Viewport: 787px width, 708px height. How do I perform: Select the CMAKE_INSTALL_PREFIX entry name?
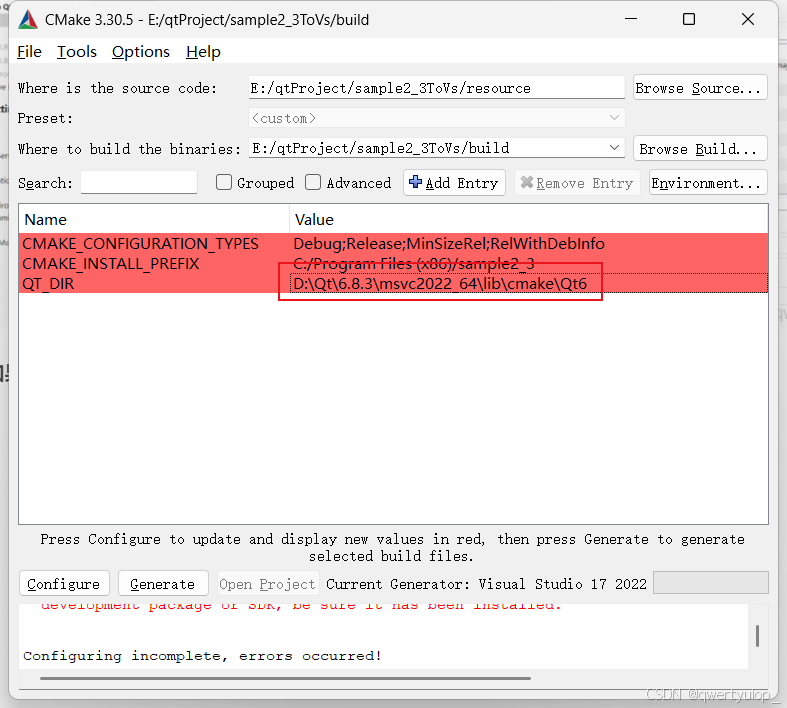click(x=111, y=263)
